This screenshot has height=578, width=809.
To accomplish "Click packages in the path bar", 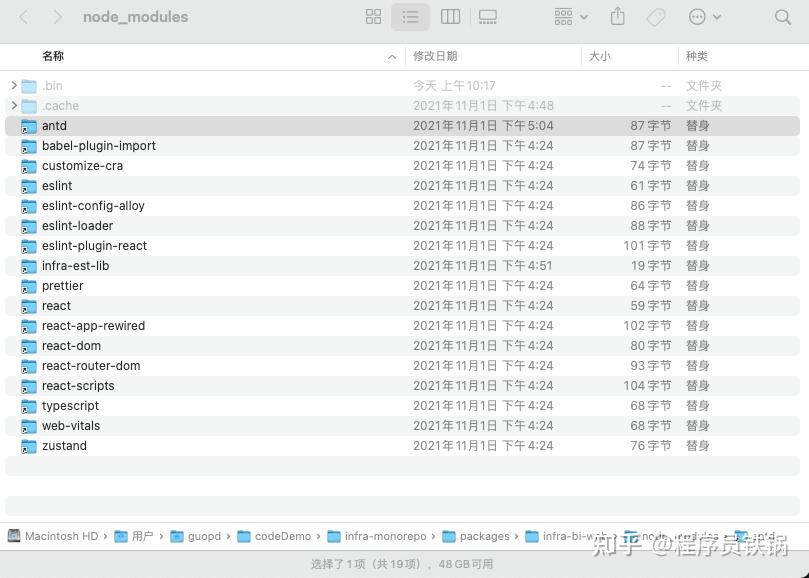I will click(476, 536).
